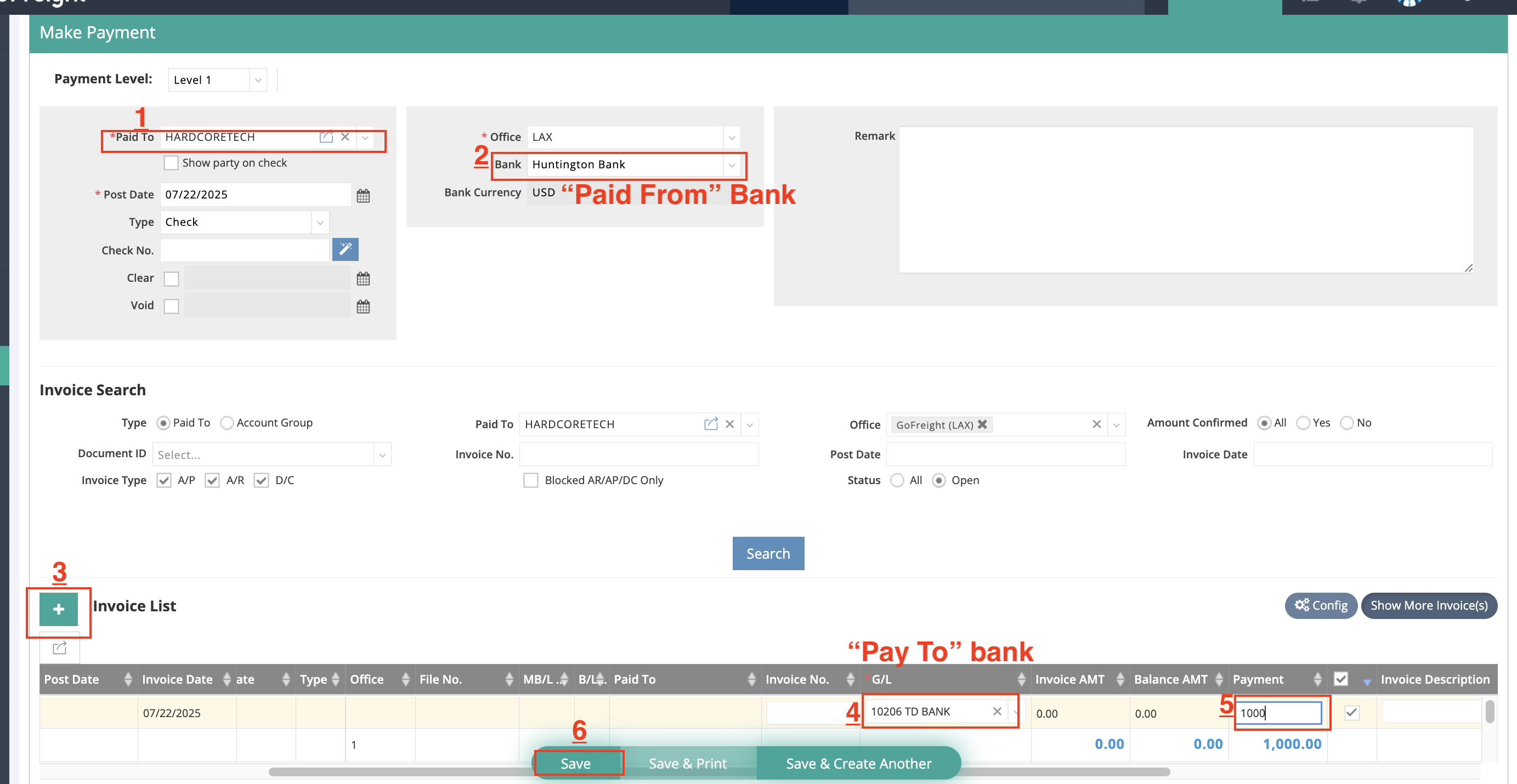Image resolution: width=1517 pixels, height=784 pixels.
Task: Open HARDCORETECH details via the external link icon
Action: [x=326, y=137]
